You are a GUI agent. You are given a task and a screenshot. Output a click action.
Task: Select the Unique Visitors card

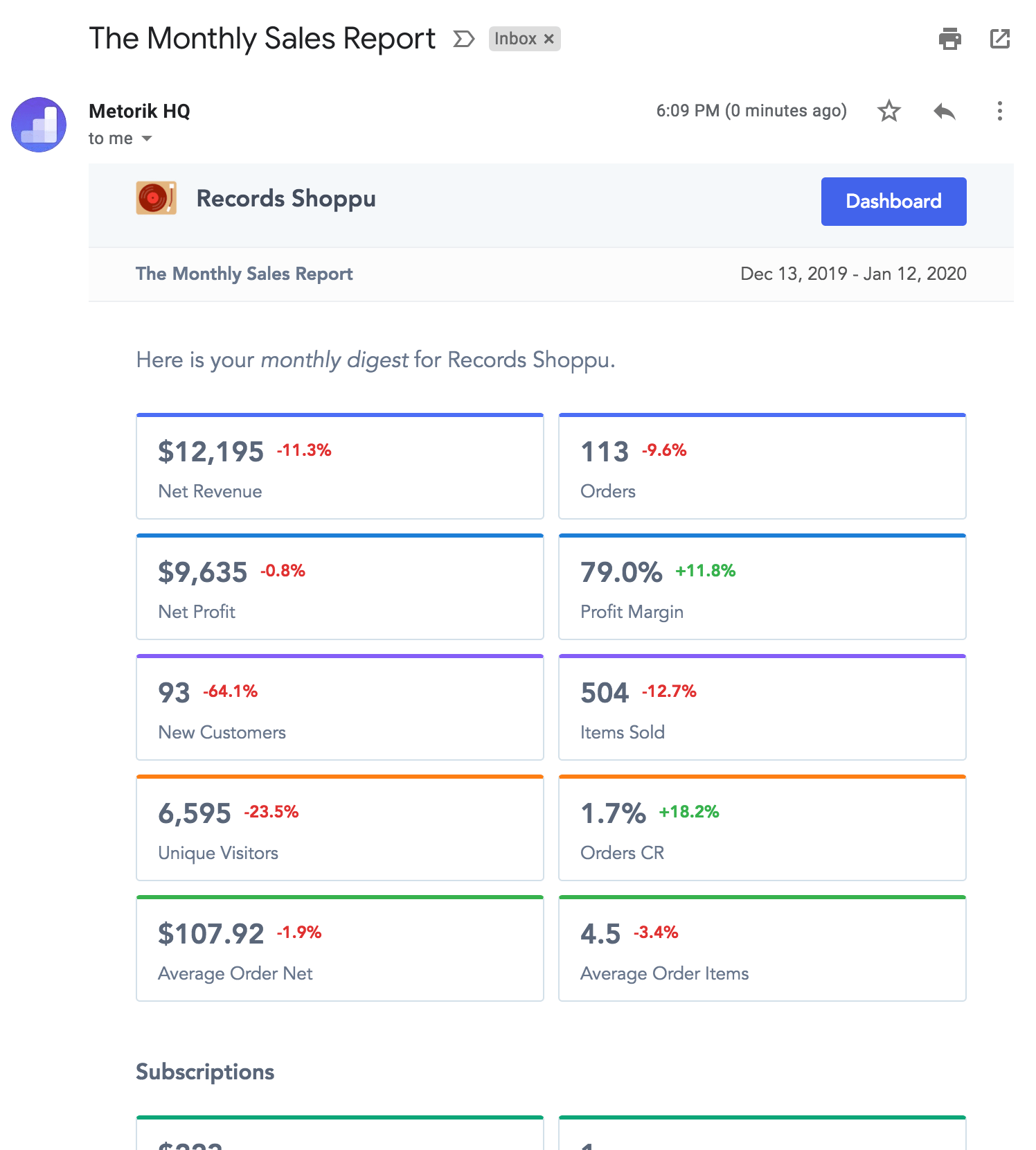tap(339, 829)
